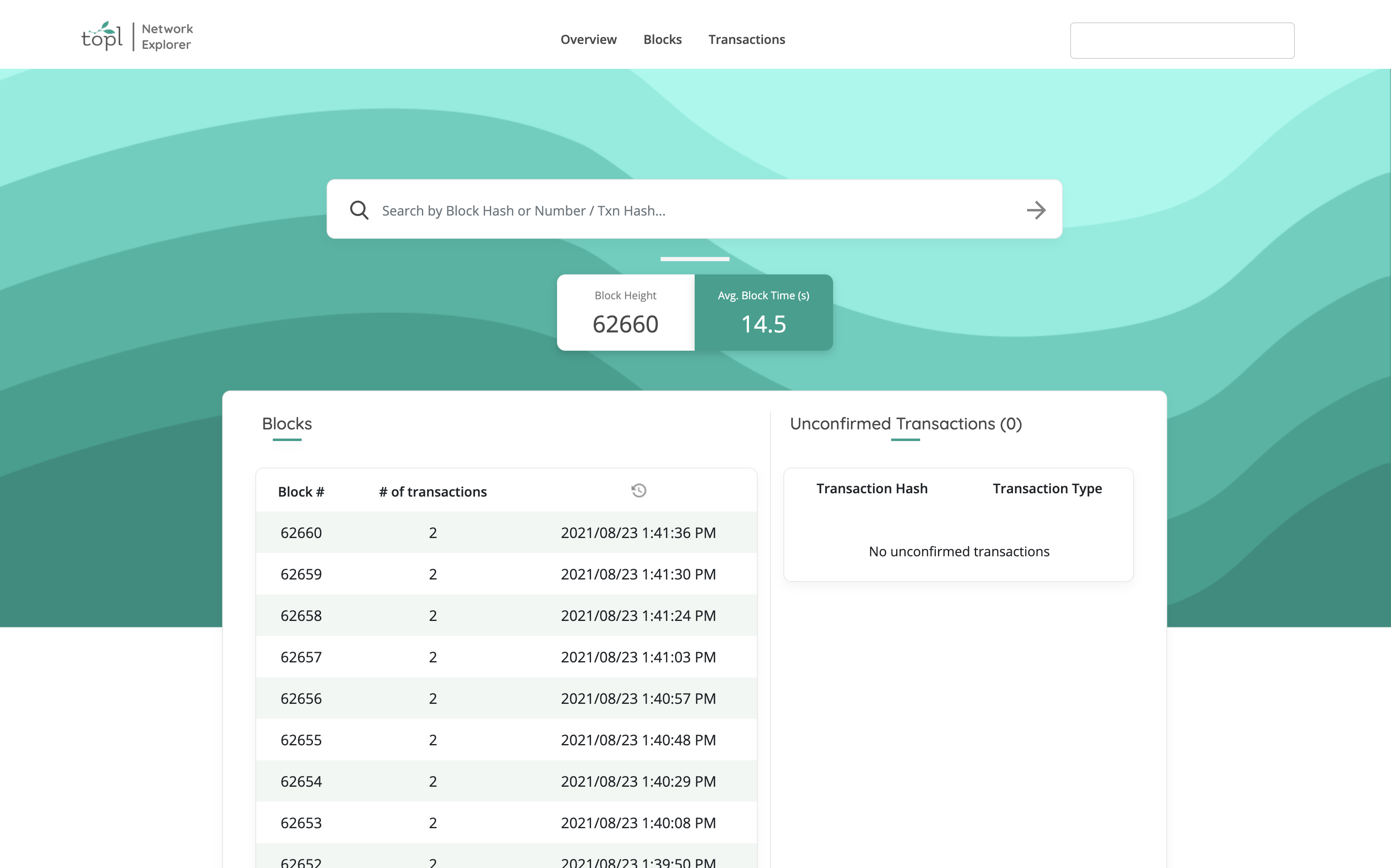1391x868 pixels.
Task: Select the Avg. Block Time card
Action: tap(763, 313)
